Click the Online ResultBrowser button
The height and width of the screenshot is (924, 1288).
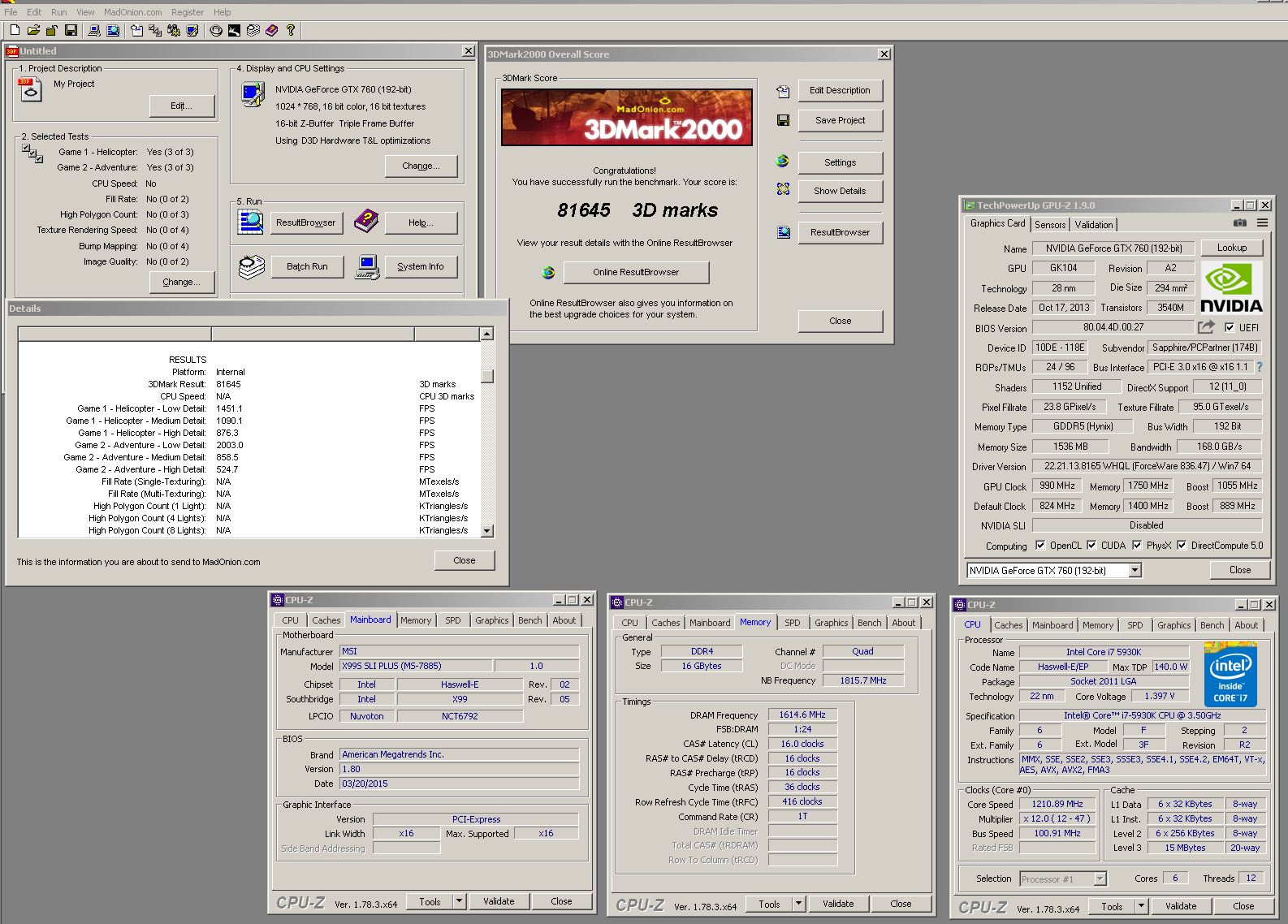coord(636,272)
